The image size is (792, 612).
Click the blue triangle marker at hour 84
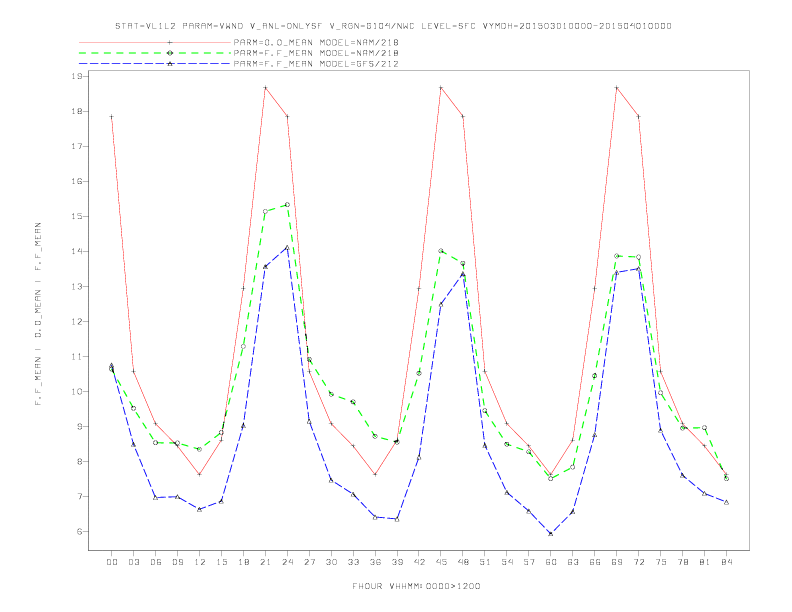[726, 502]
